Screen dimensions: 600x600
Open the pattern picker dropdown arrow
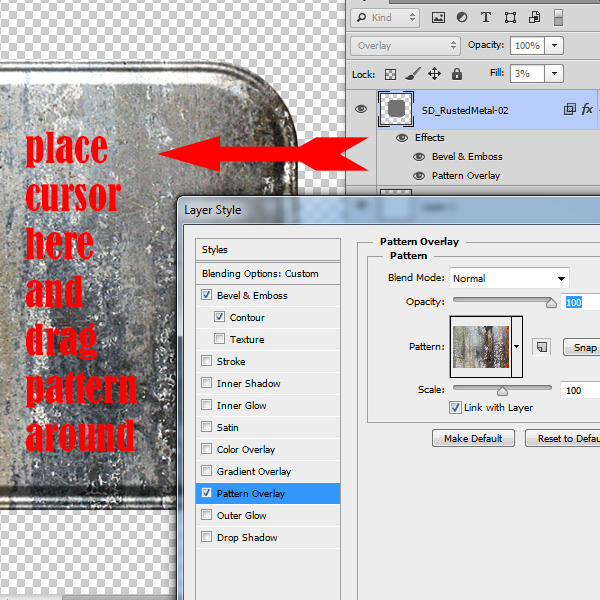pos(517,347)
